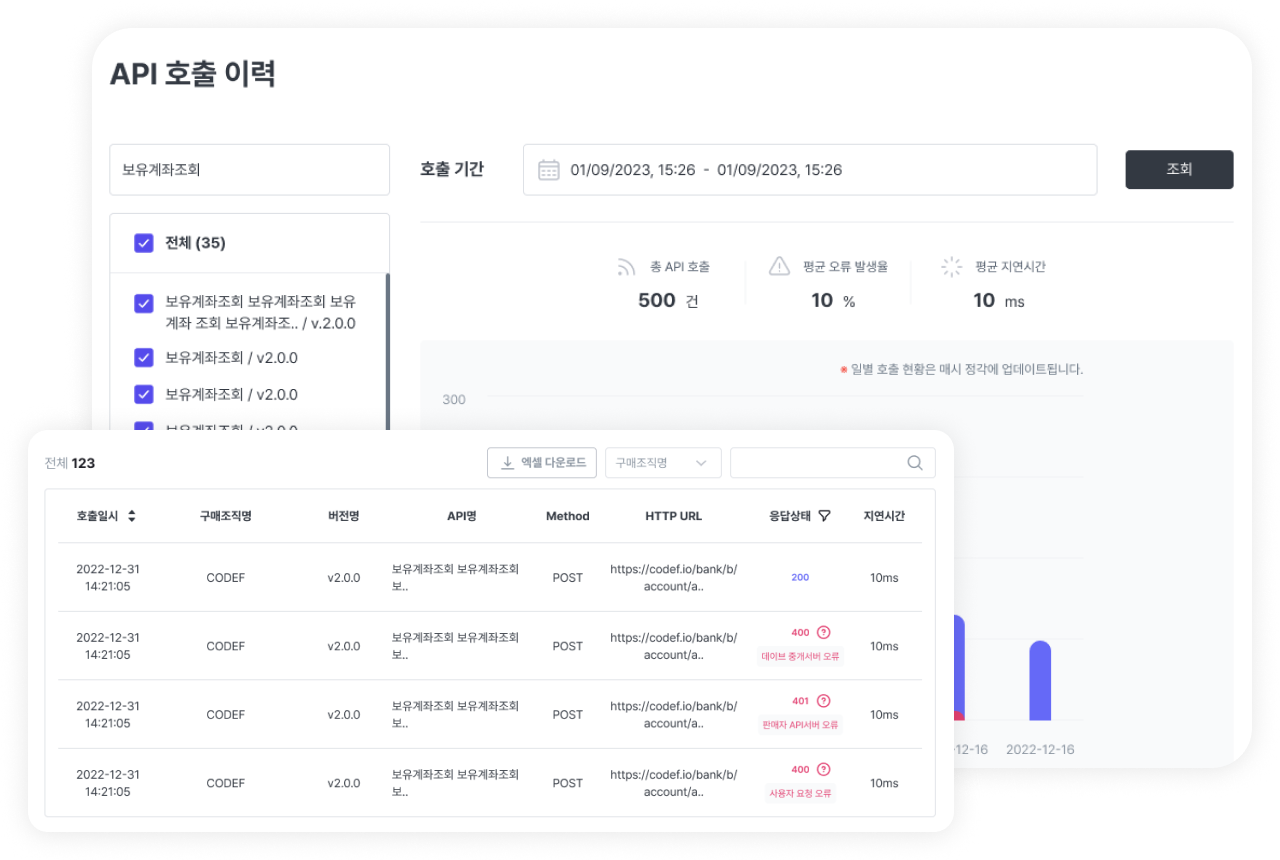Click help icon next to 401 status

824,701
